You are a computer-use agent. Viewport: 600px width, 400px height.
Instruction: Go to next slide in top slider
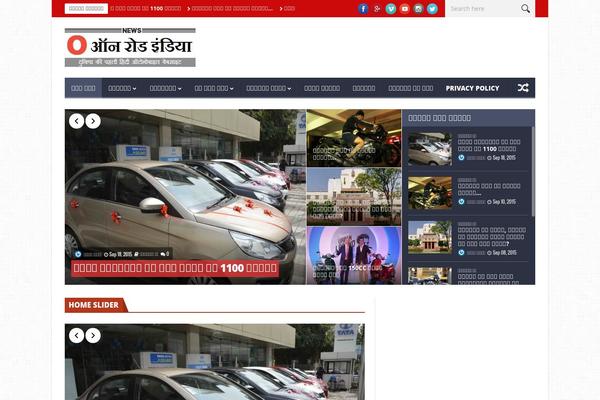(x=93, y=121)
